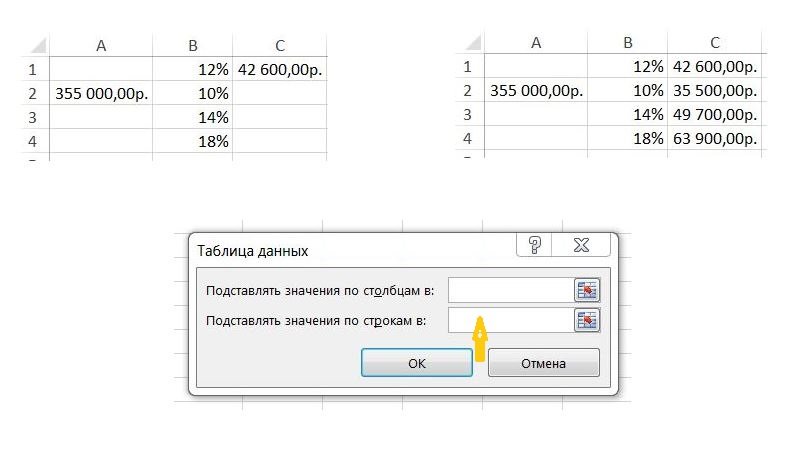Close the Таблица данных dialog
Image resolution: width=802 pixels, height=451 pixels.
[x=582, y=246]
